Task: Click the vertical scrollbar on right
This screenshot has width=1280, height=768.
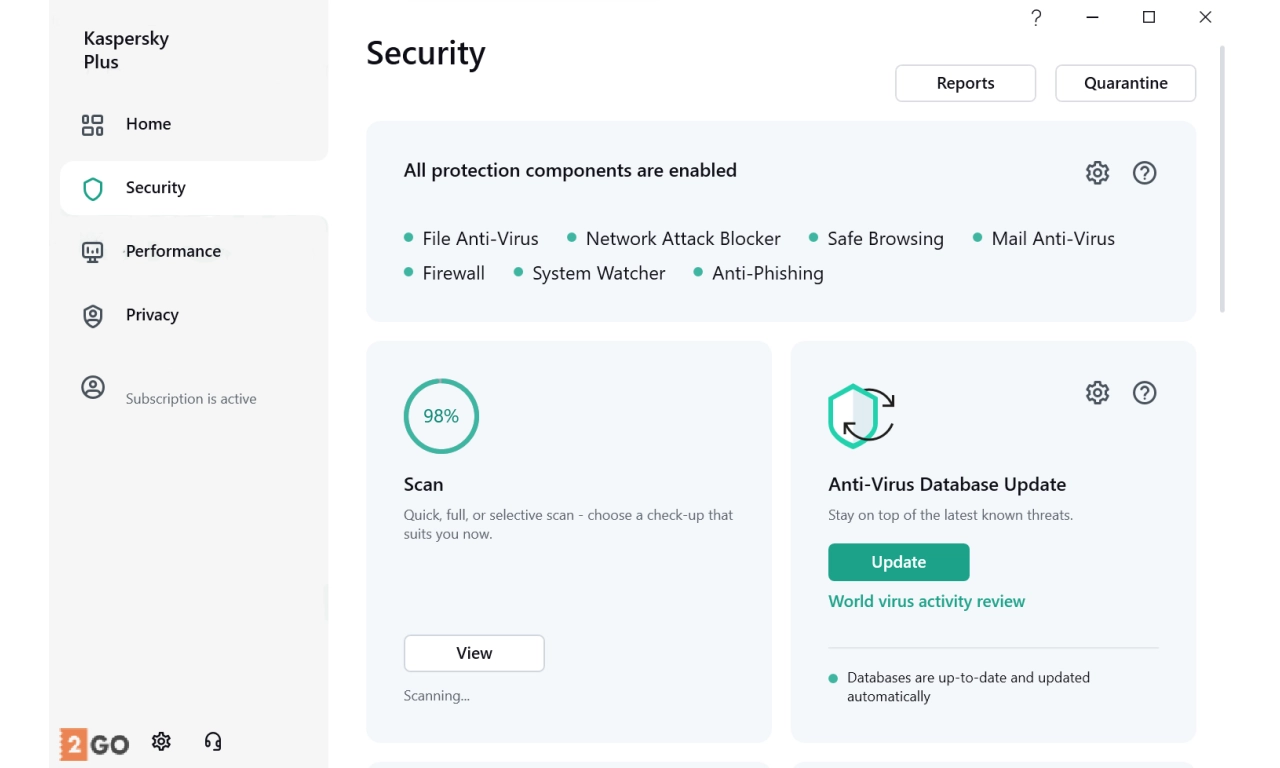Action: click(x=1222, y=180)
